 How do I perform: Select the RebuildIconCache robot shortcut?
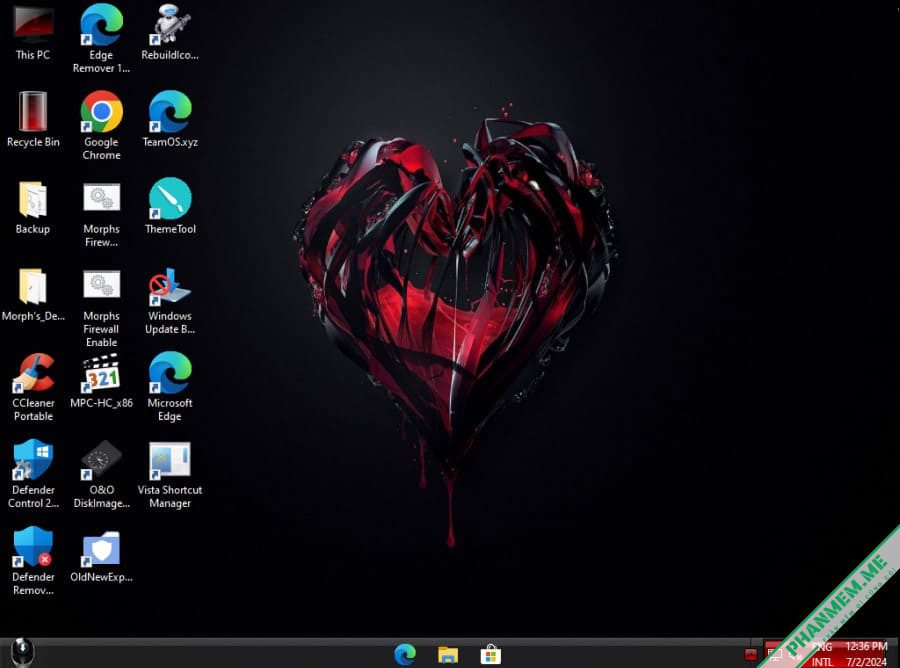pyautogui.click(x=170, y=32)
